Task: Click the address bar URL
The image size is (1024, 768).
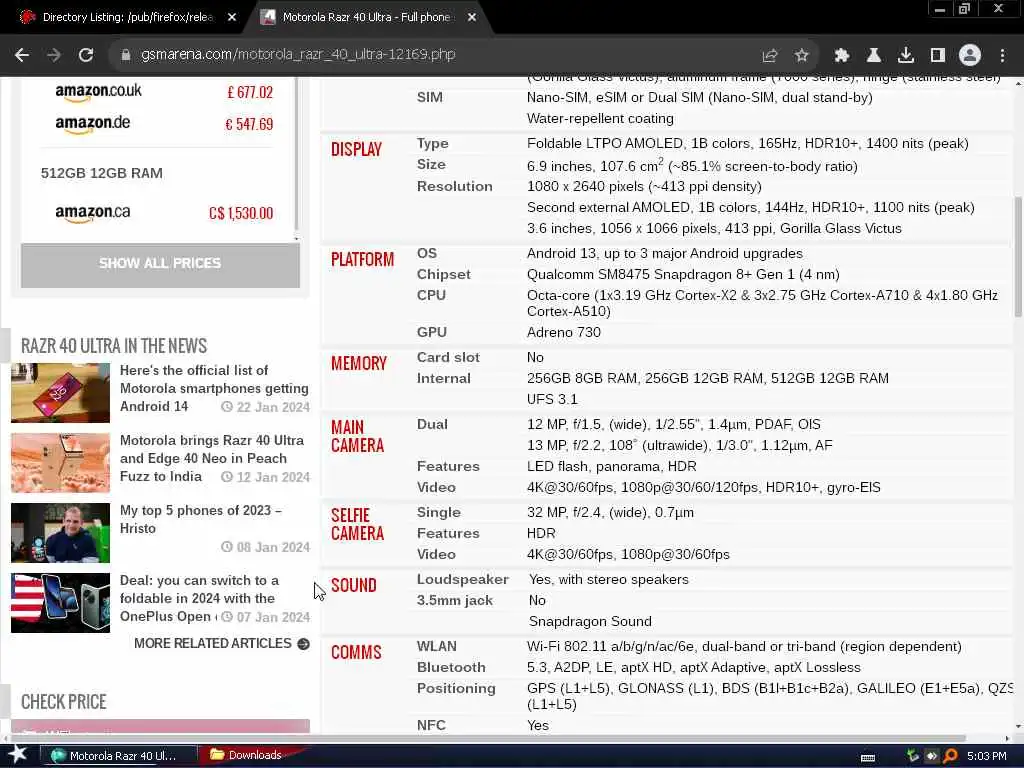Action: pyautogui.click(x=298, y=55)
